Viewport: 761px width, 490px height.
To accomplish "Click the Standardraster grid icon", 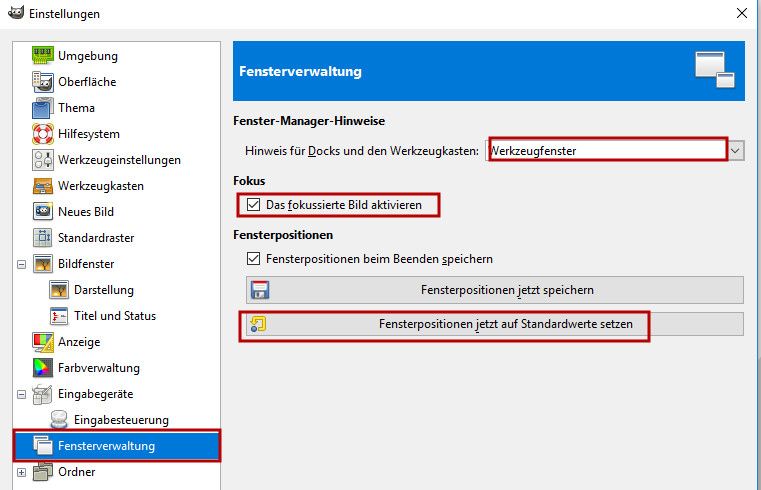I will pyautogui.click(x=42, y=237).
